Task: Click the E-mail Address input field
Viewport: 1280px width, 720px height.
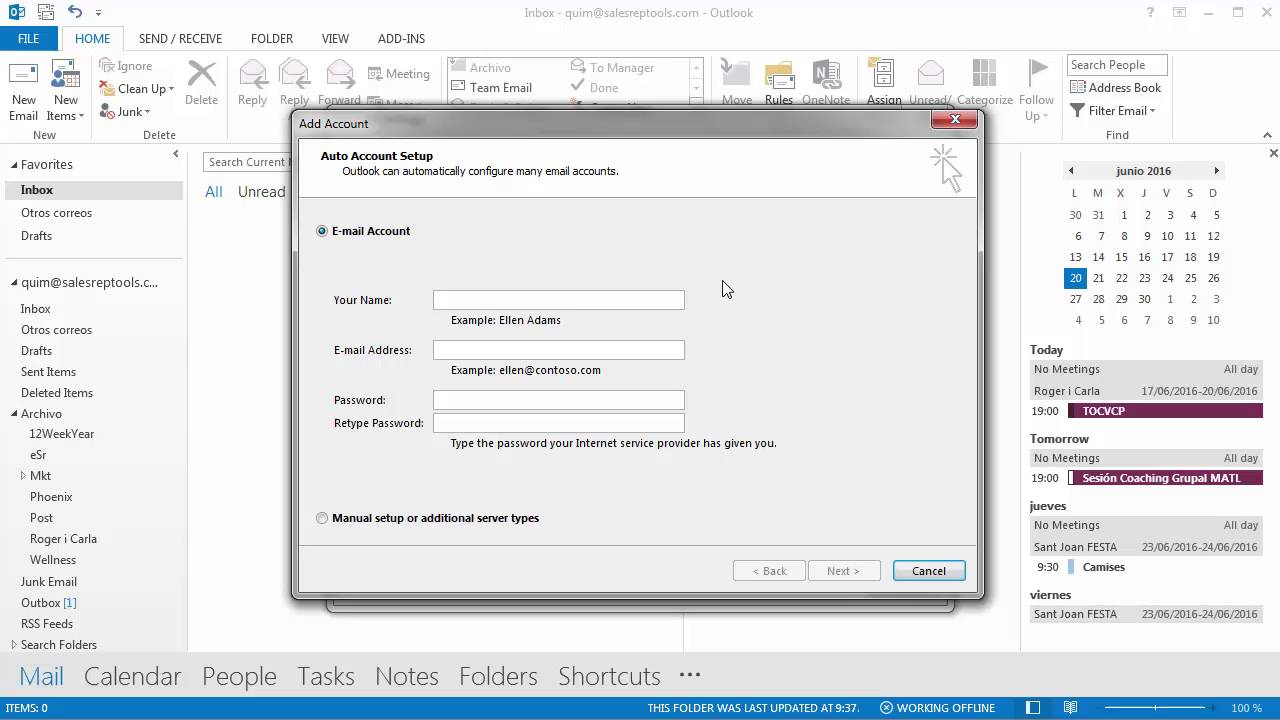Action: point(559,350)
